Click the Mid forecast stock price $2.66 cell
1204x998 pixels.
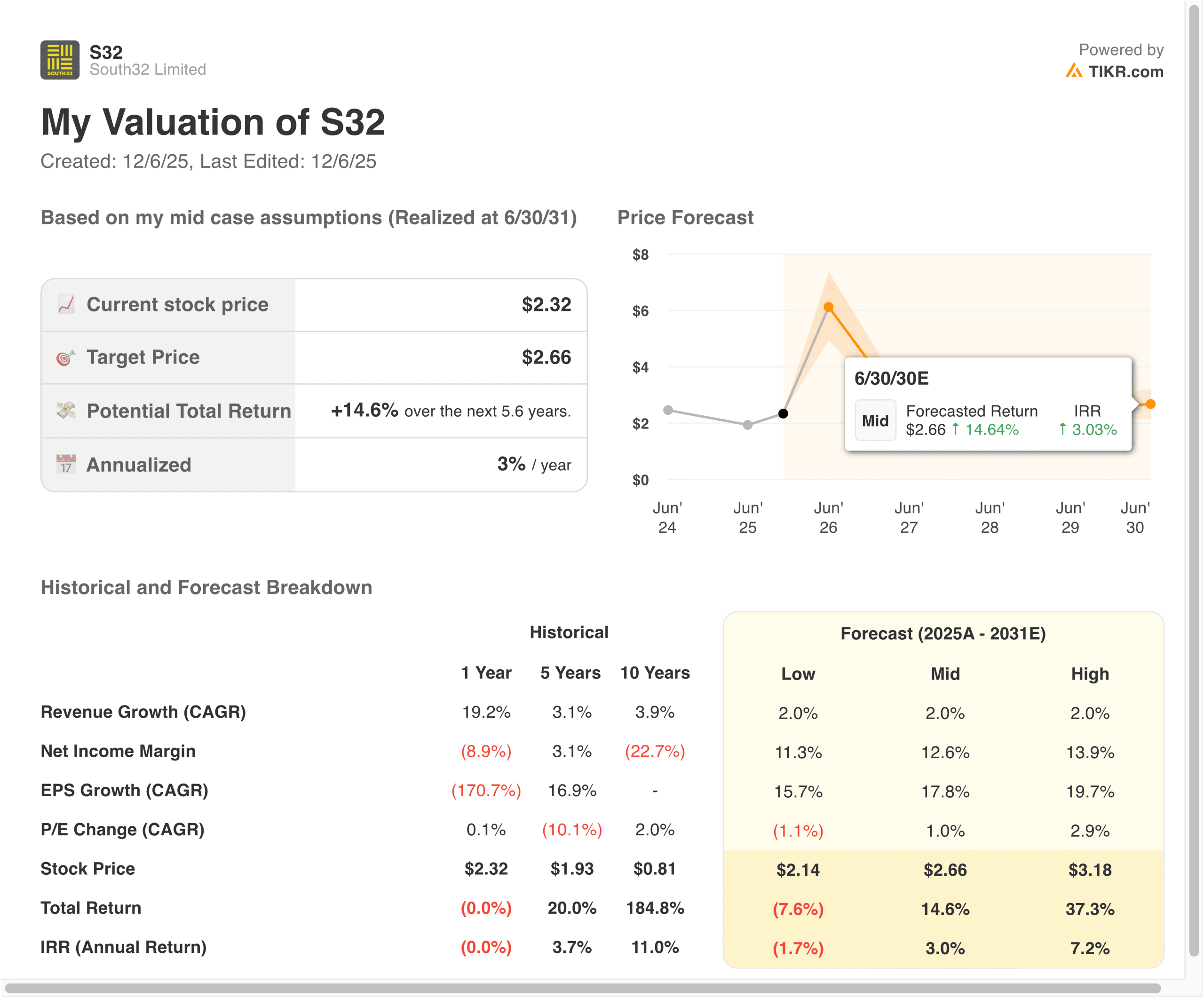945,870
